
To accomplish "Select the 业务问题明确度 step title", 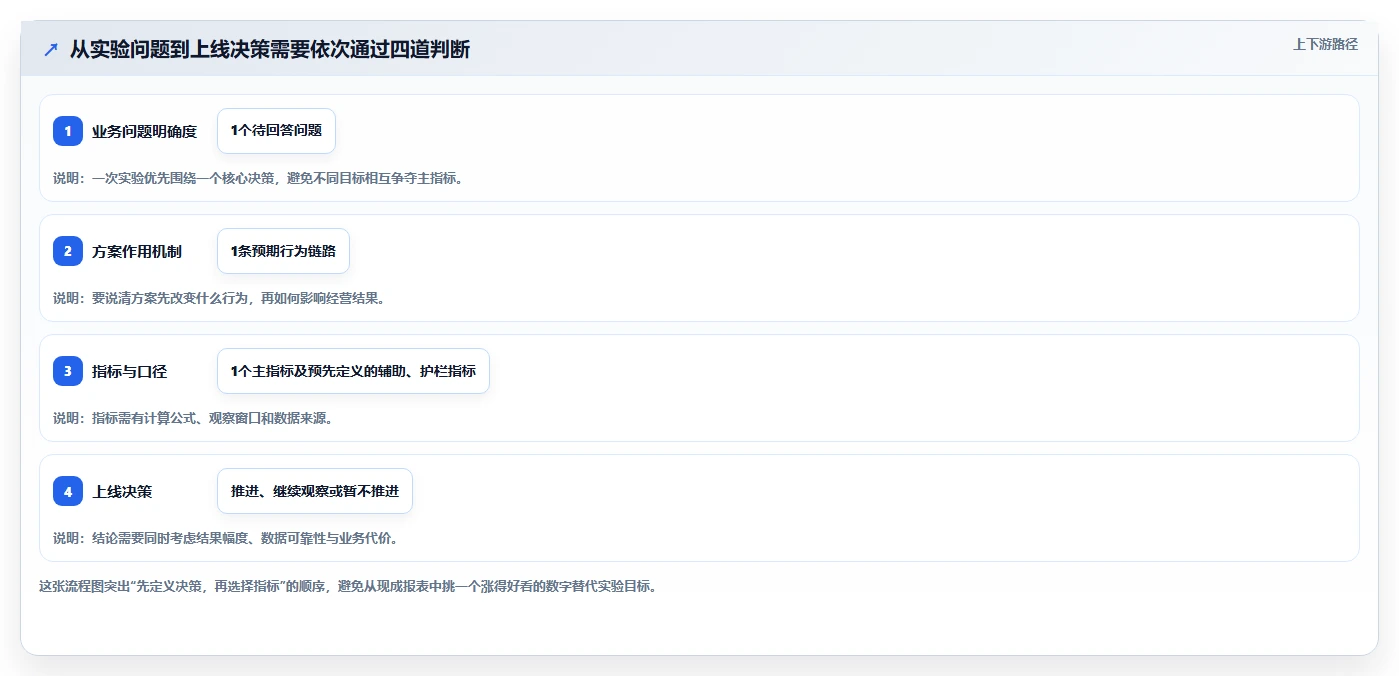I will click(144, 131).
